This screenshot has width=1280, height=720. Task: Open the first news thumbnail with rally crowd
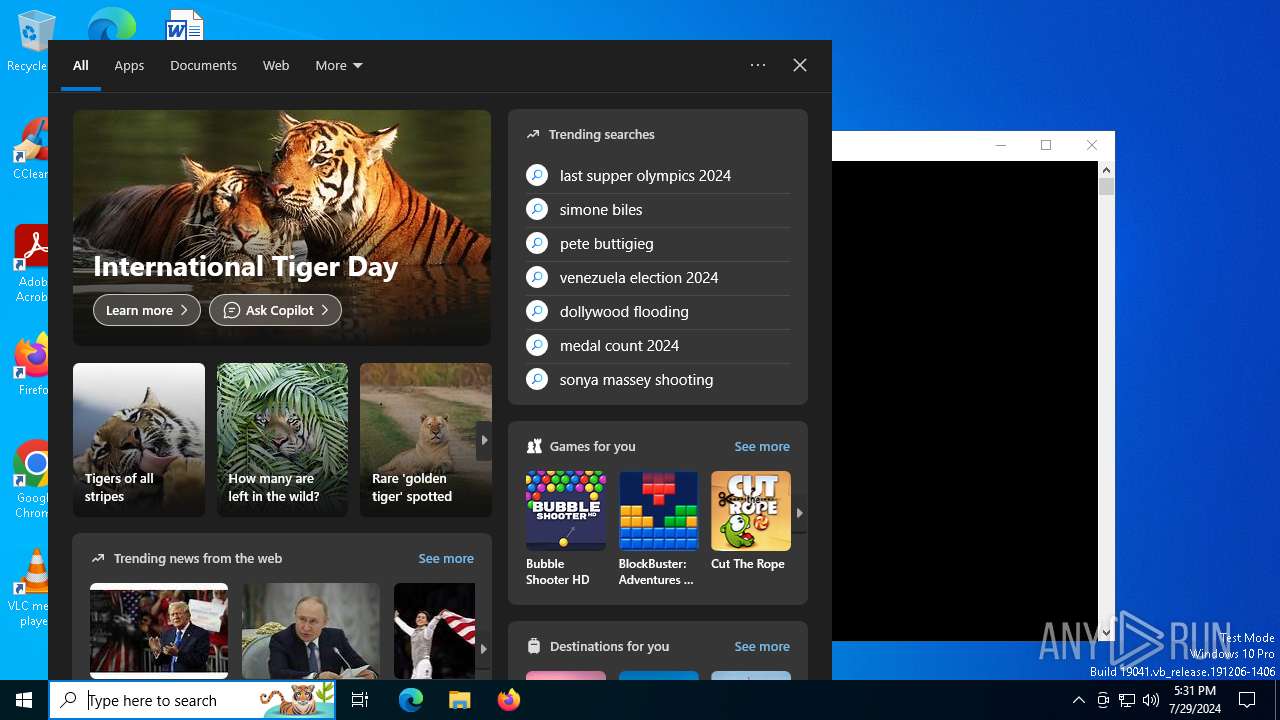click(x=159, y=631)
